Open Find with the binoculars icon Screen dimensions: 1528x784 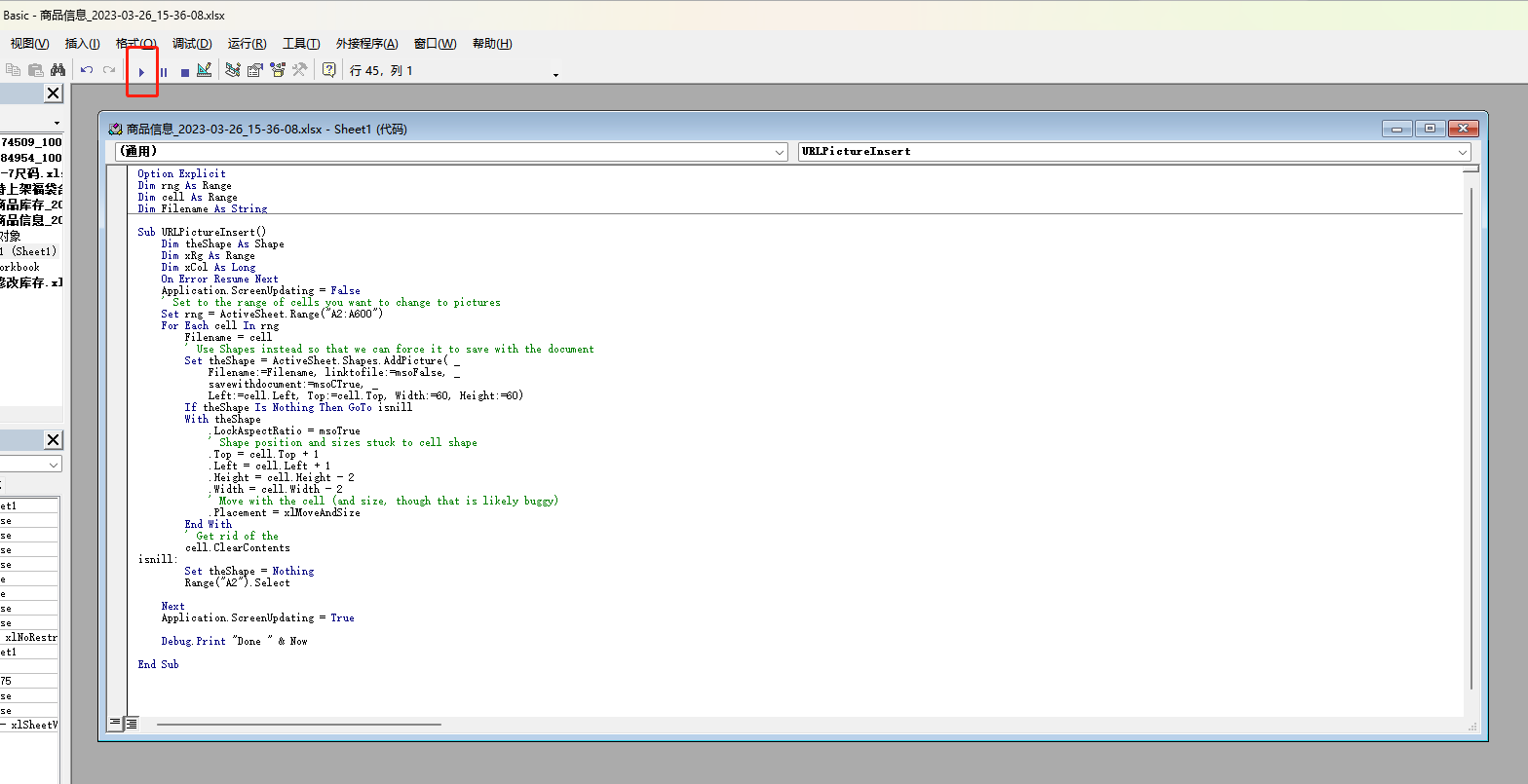coord(57,70)
